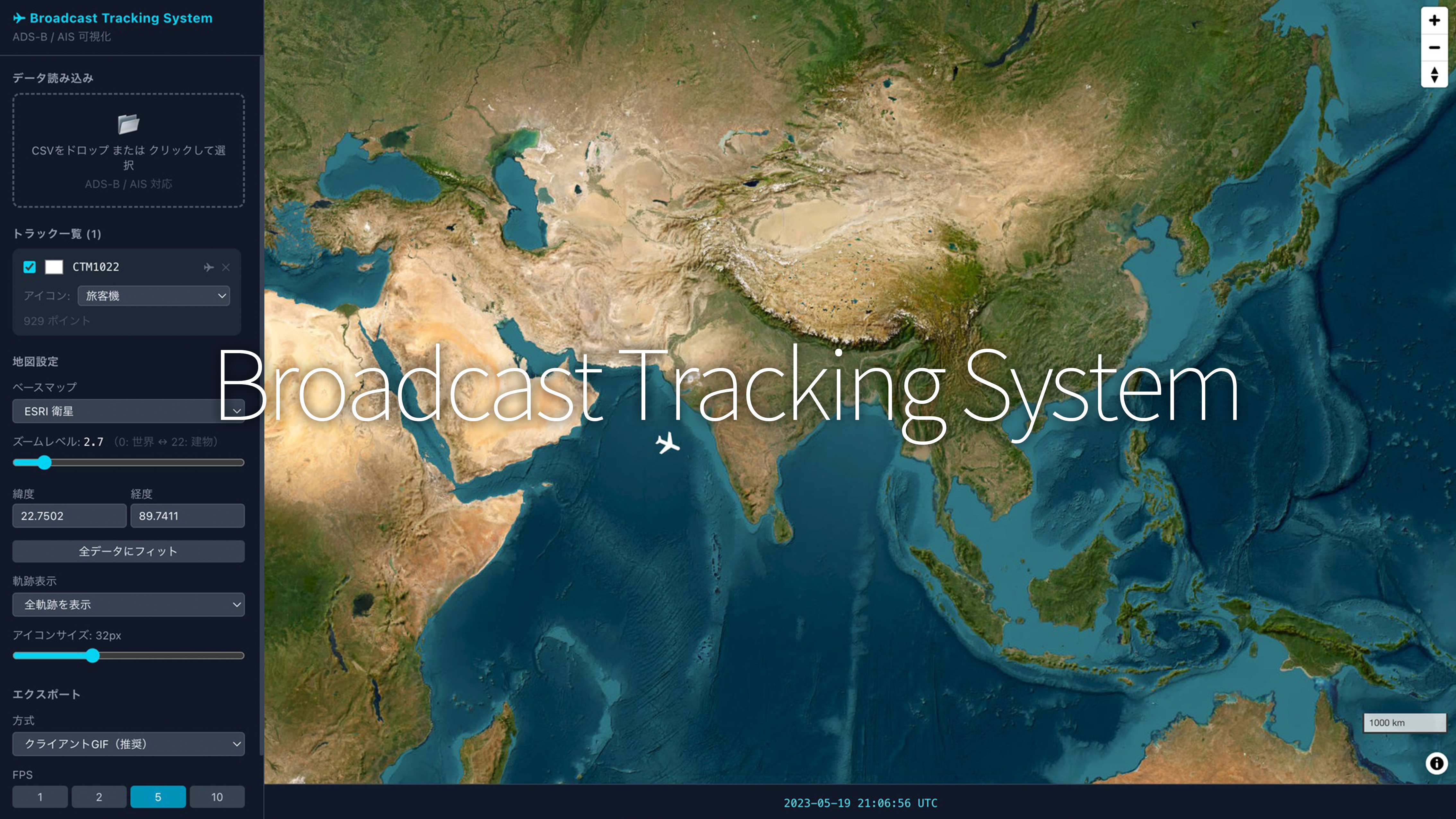Switch export frame rate to 10 FPS

pyautogui.click(x=217, y=797)
